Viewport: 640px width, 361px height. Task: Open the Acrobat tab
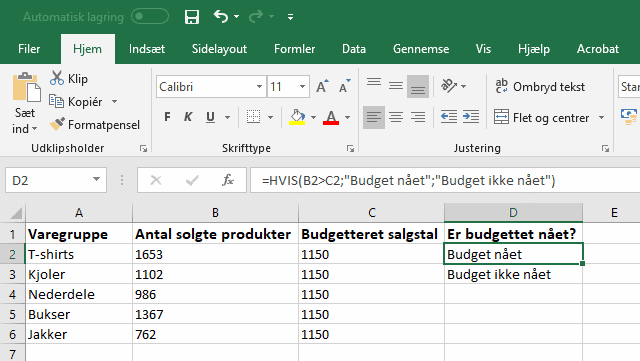(598, 49)
